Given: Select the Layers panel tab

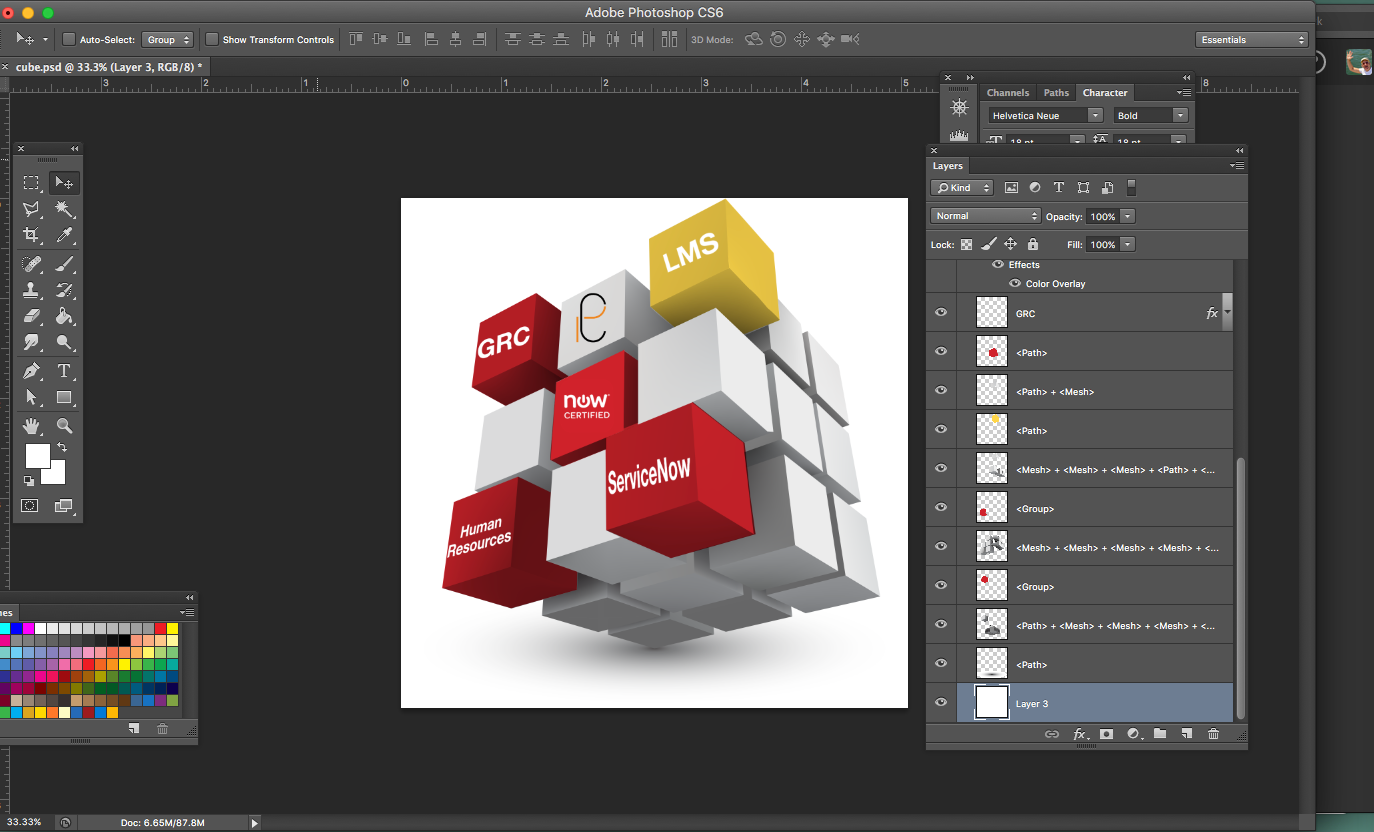Looking at the screenshot, I should (x=948, y=166).
